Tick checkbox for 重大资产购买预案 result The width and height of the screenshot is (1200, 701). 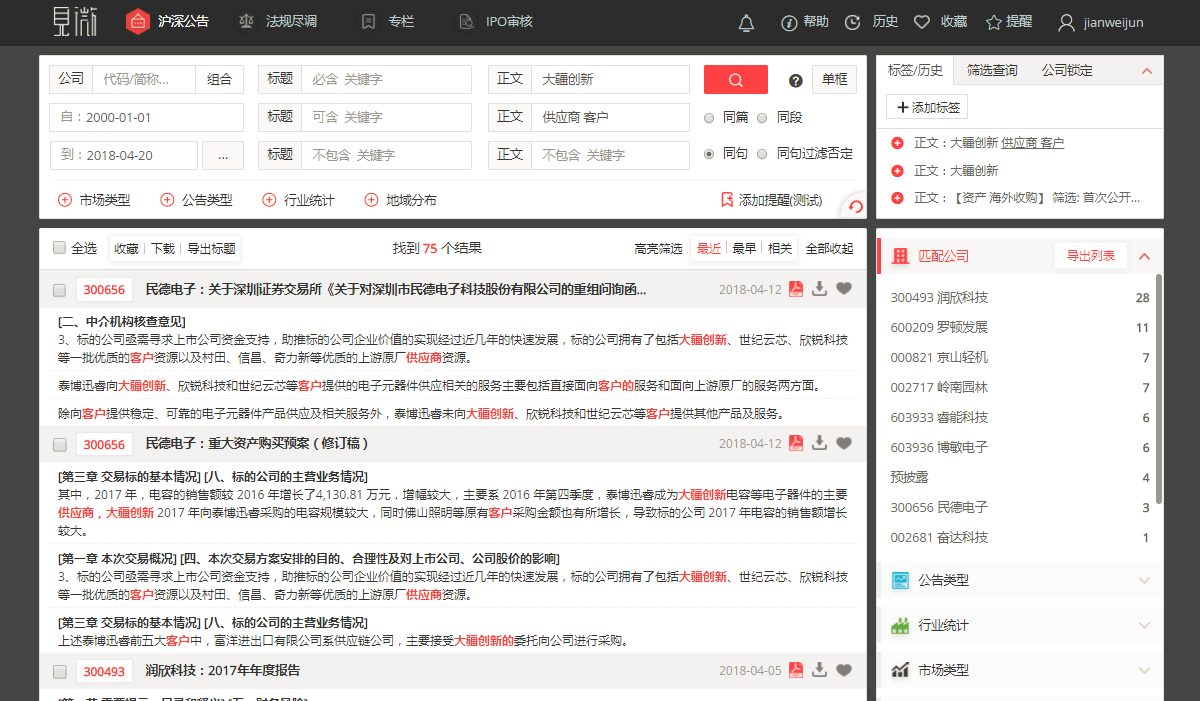[60, 444]
